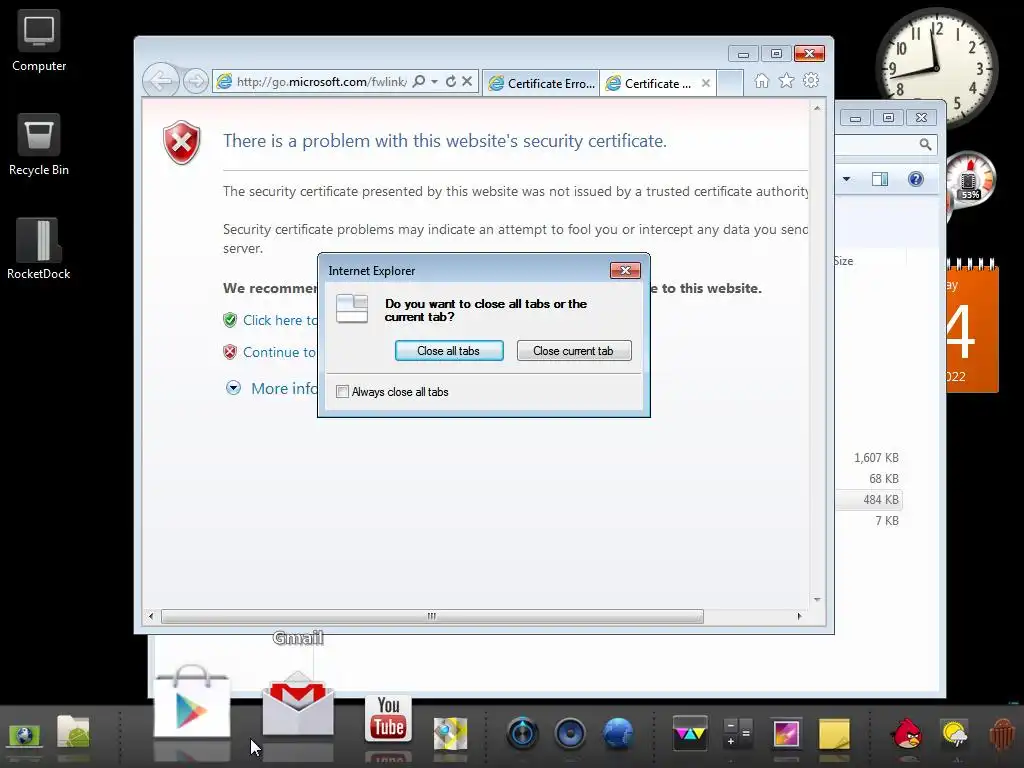The width and height of the screenshot is (1024, 768).
Task: Click the Play Store icon in dock
Action: 192,703
